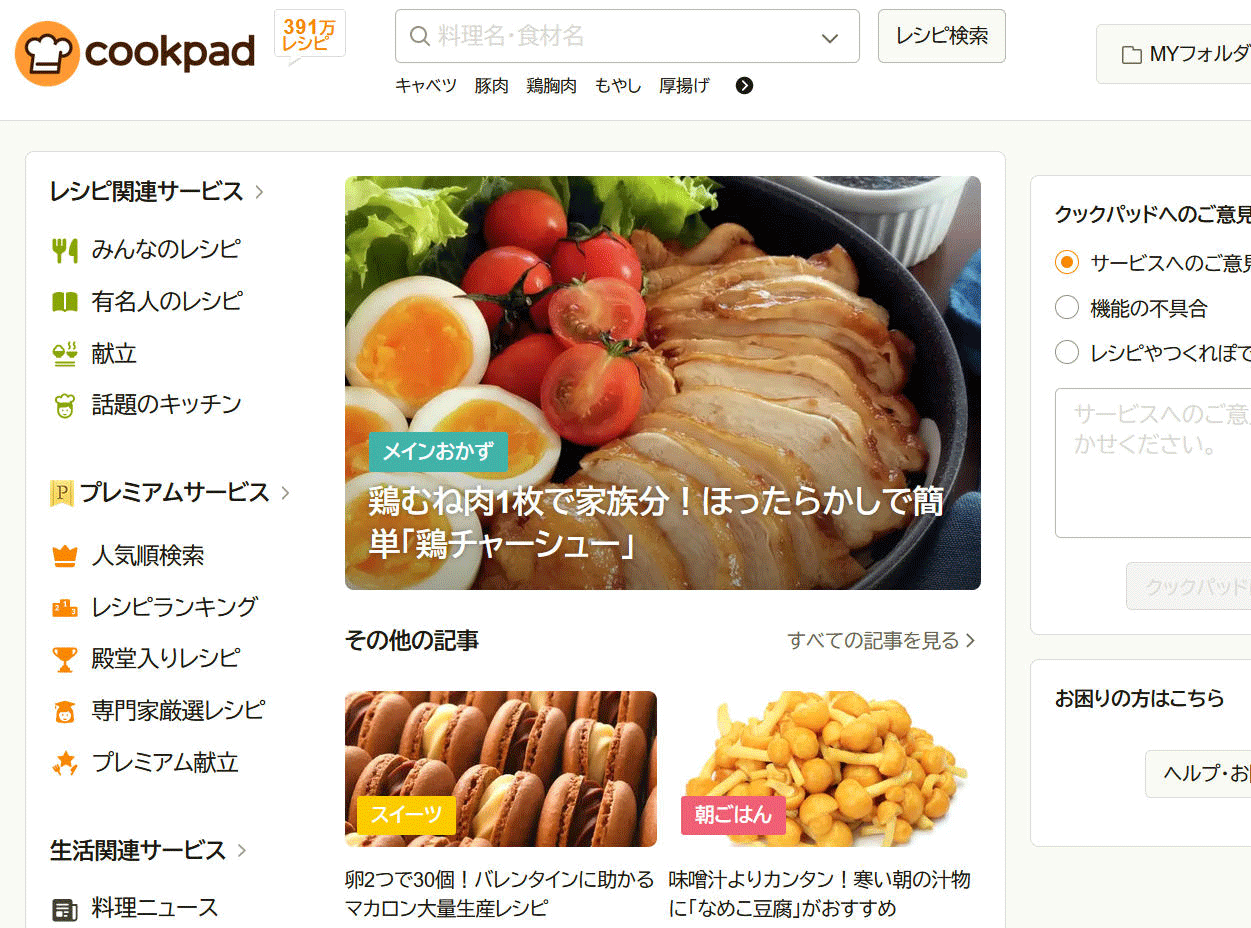Image resolution: width=1251 pixels, height=928 pixels.
Task: Select the サービスへのご意見 radio button
Action: (1067, 262)
